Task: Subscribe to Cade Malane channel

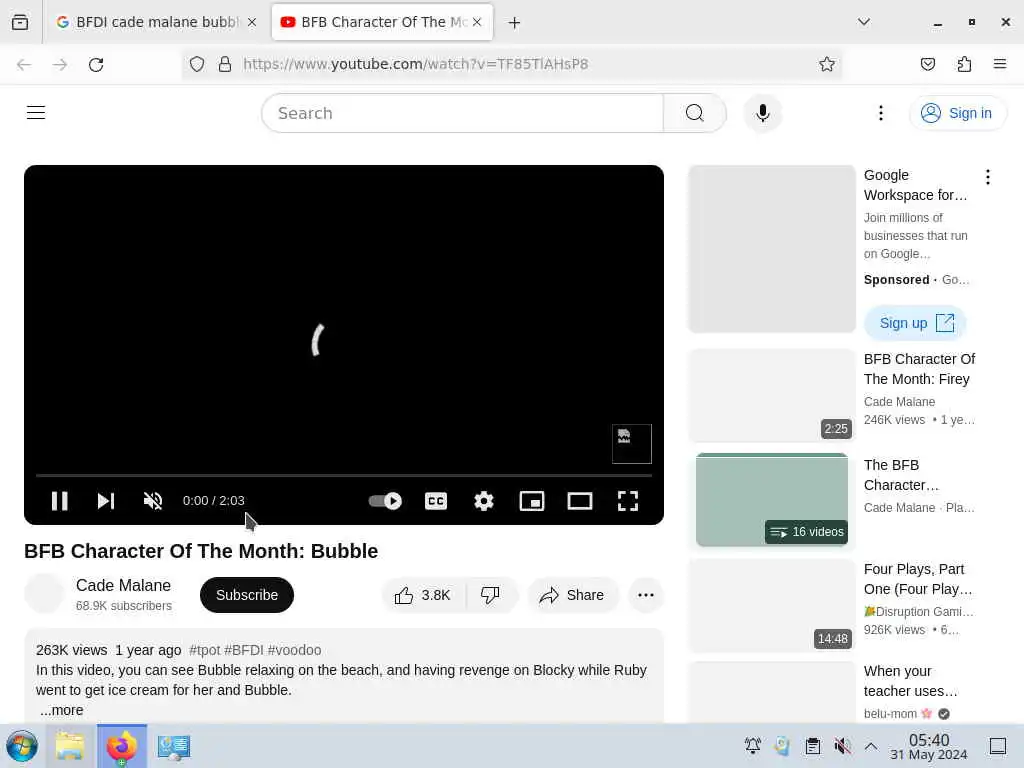Action: click(247, 595)
